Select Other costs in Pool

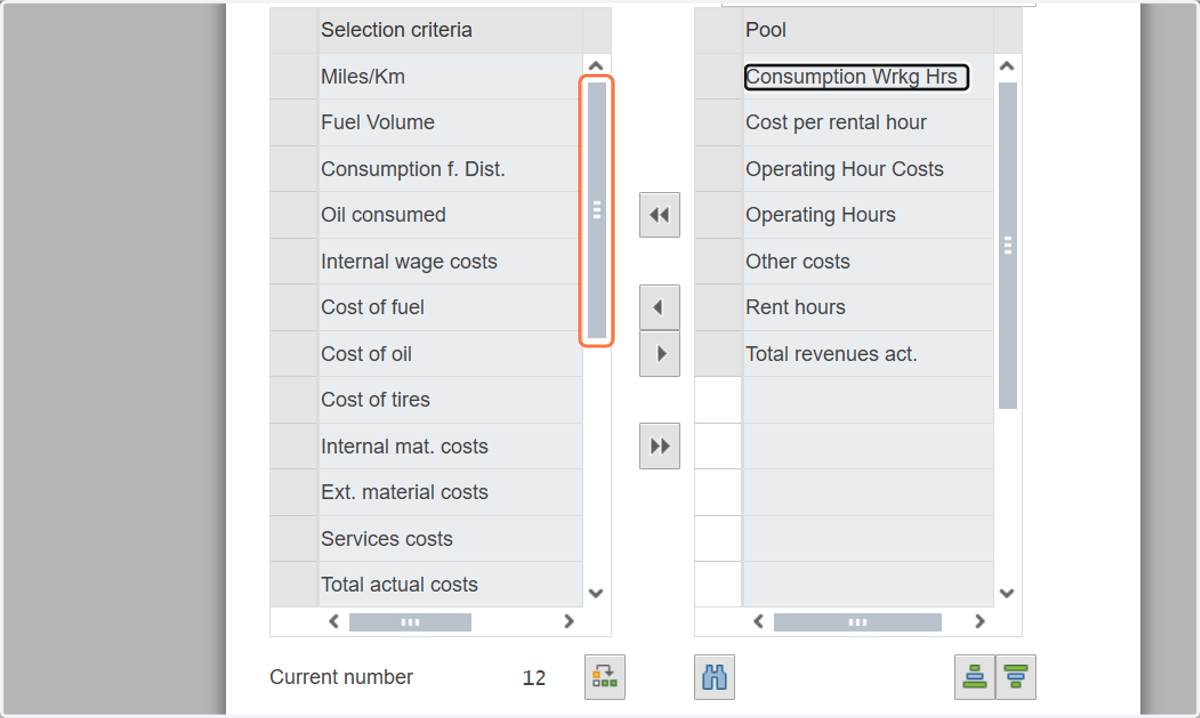pyautogui.click(x=868, y=262)
